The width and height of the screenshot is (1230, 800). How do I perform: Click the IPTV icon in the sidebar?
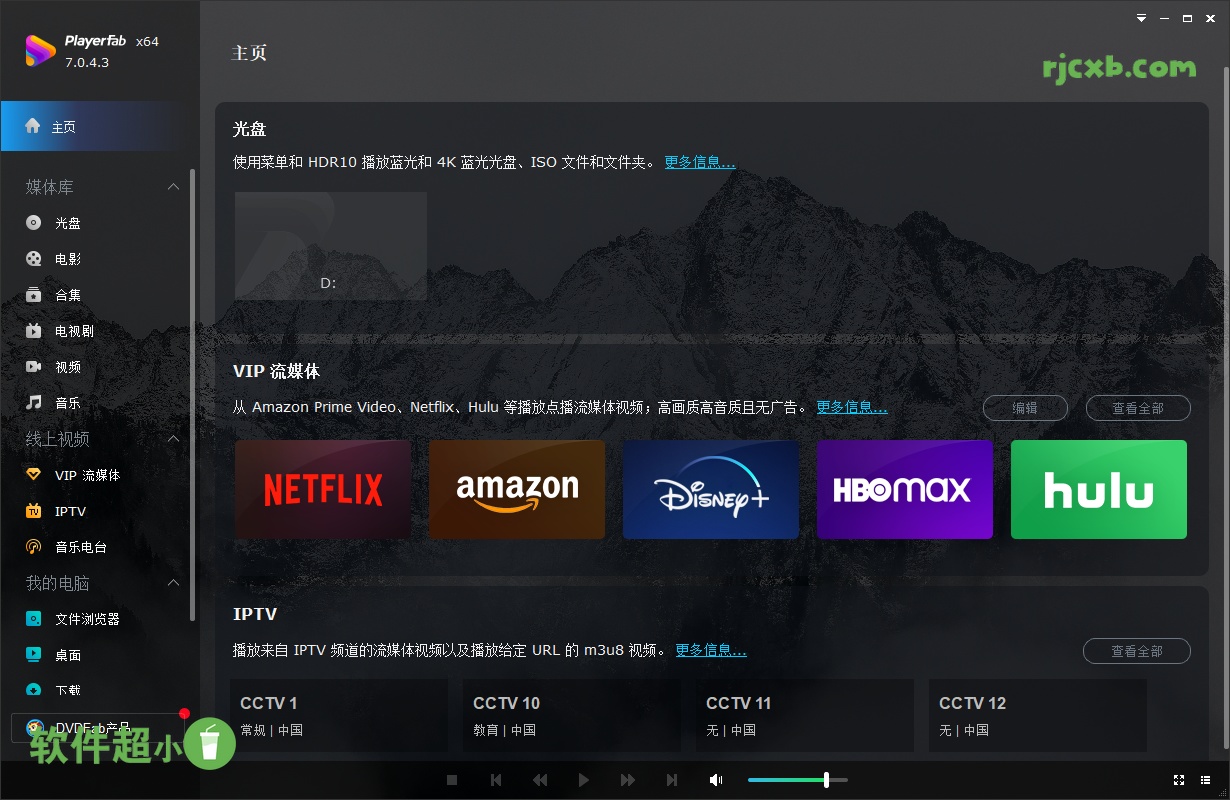pyautogui.click(x=34, y=510)
